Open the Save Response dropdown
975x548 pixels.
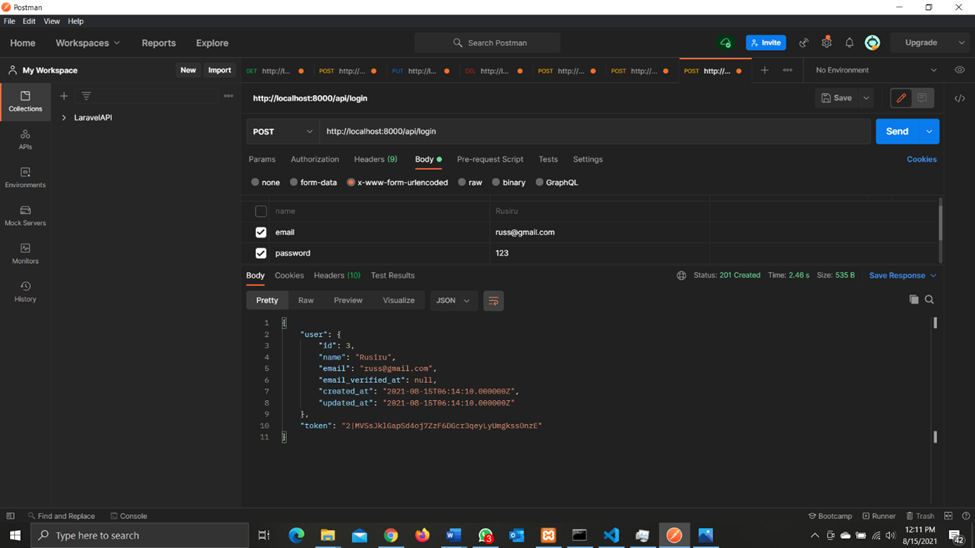pos(902,276)
